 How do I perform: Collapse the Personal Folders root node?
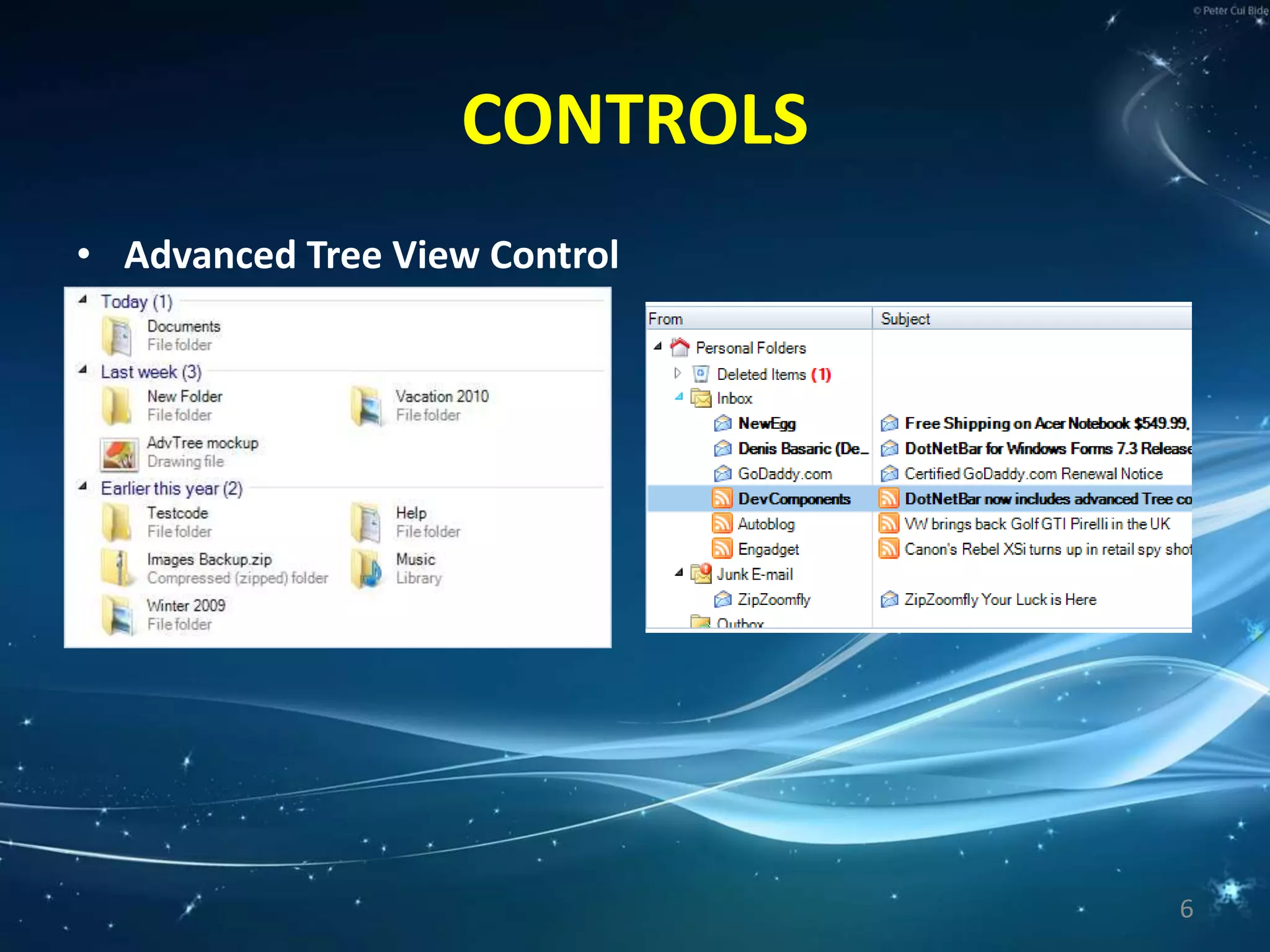(x=658, y=346)
